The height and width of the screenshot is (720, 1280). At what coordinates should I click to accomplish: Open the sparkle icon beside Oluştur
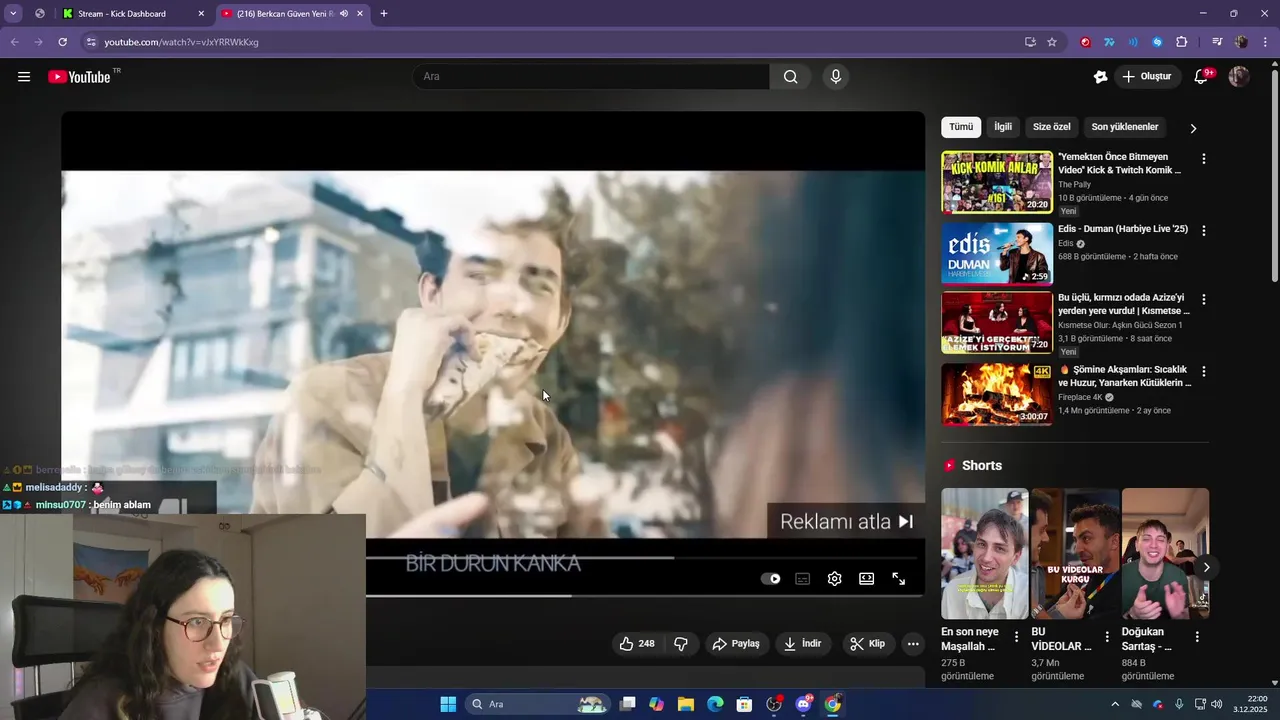tap(1101, 77)
